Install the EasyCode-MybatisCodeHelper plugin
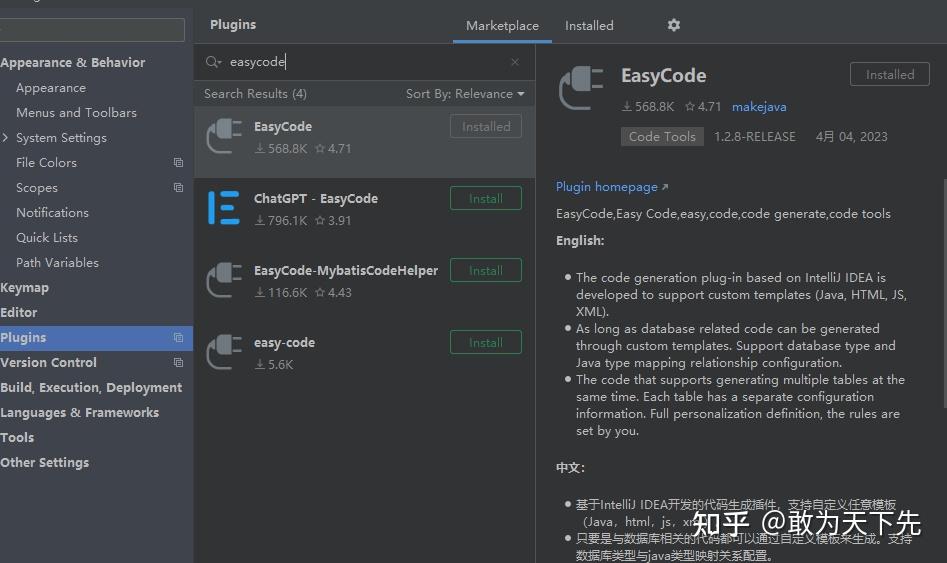Viewport: 947px width, 563px height. pyautogui.click(x=486, y=271)
